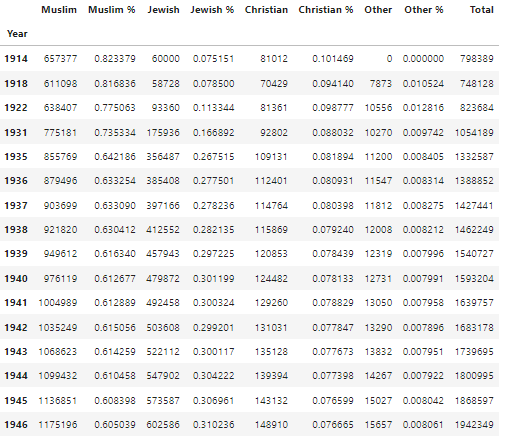Click Muslim value 903699
The image size is (510, 444).
(60, 206)
